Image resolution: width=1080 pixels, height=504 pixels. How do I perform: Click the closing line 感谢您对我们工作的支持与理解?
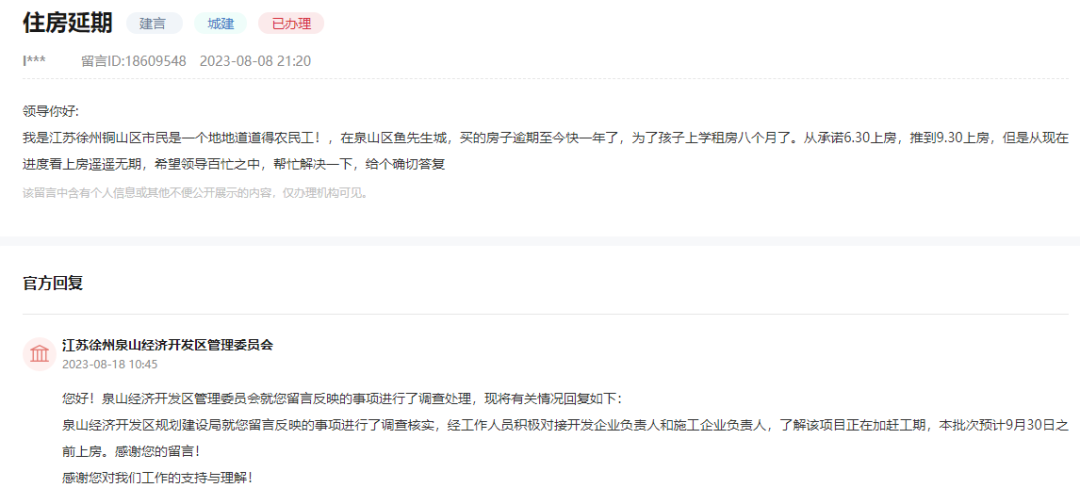tap(158, 477)
